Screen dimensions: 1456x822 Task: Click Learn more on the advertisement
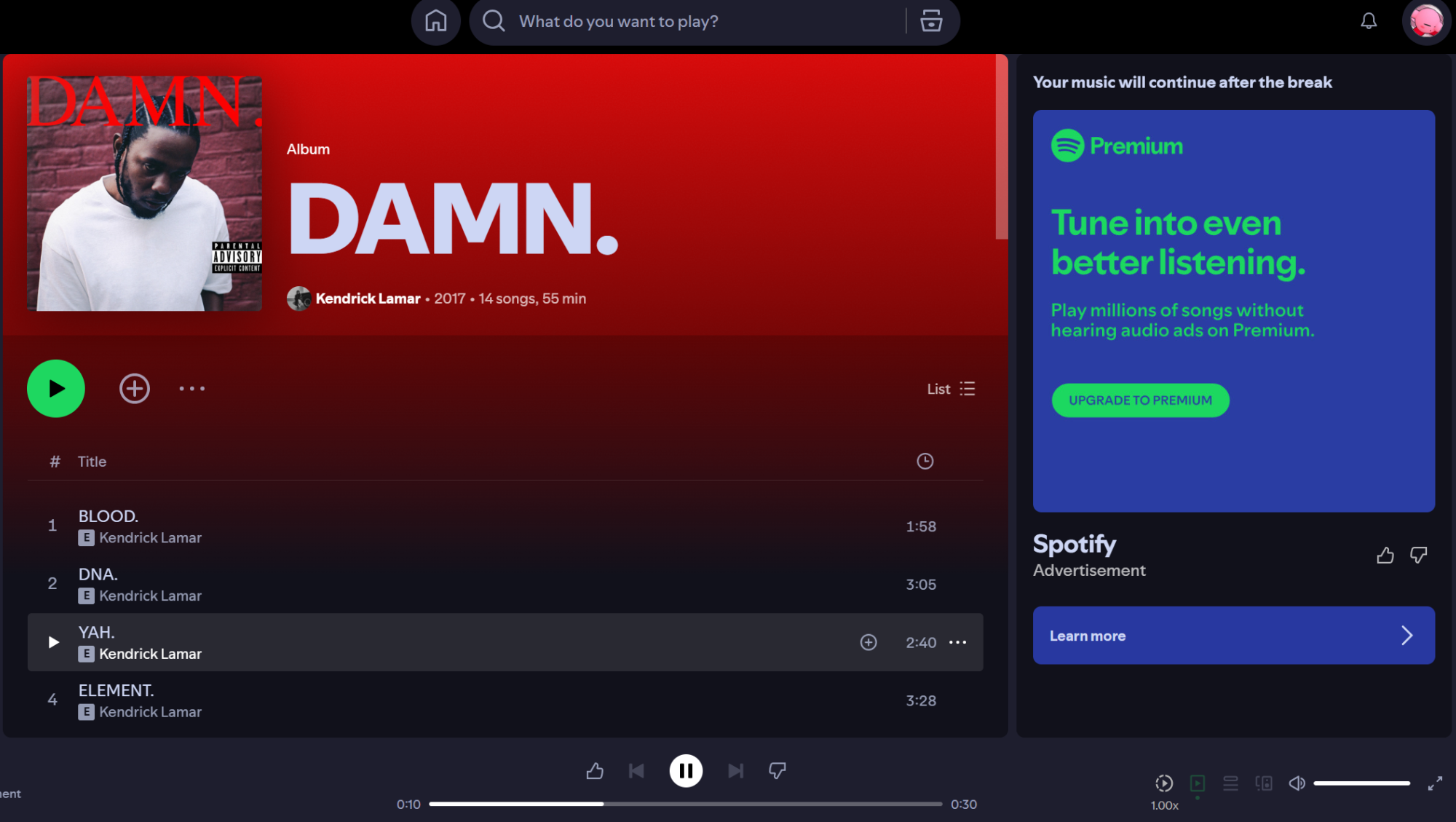click(x=1233, y=635)
